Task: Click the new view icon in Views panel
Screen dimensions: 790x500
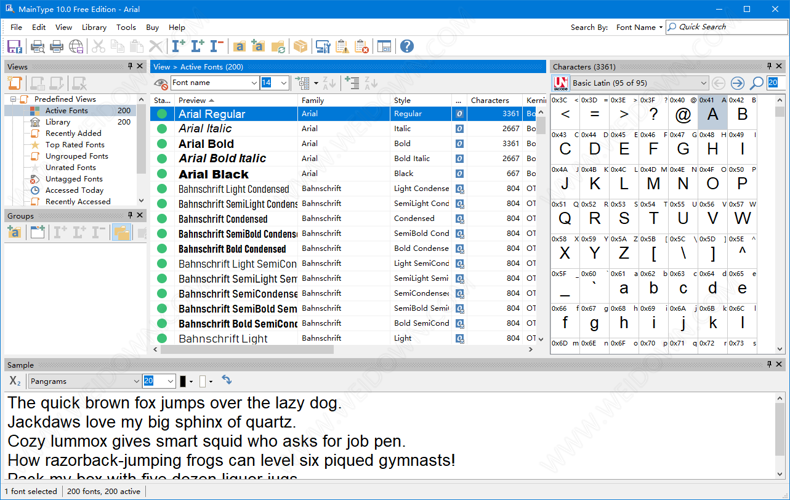Action: (15, 83)
